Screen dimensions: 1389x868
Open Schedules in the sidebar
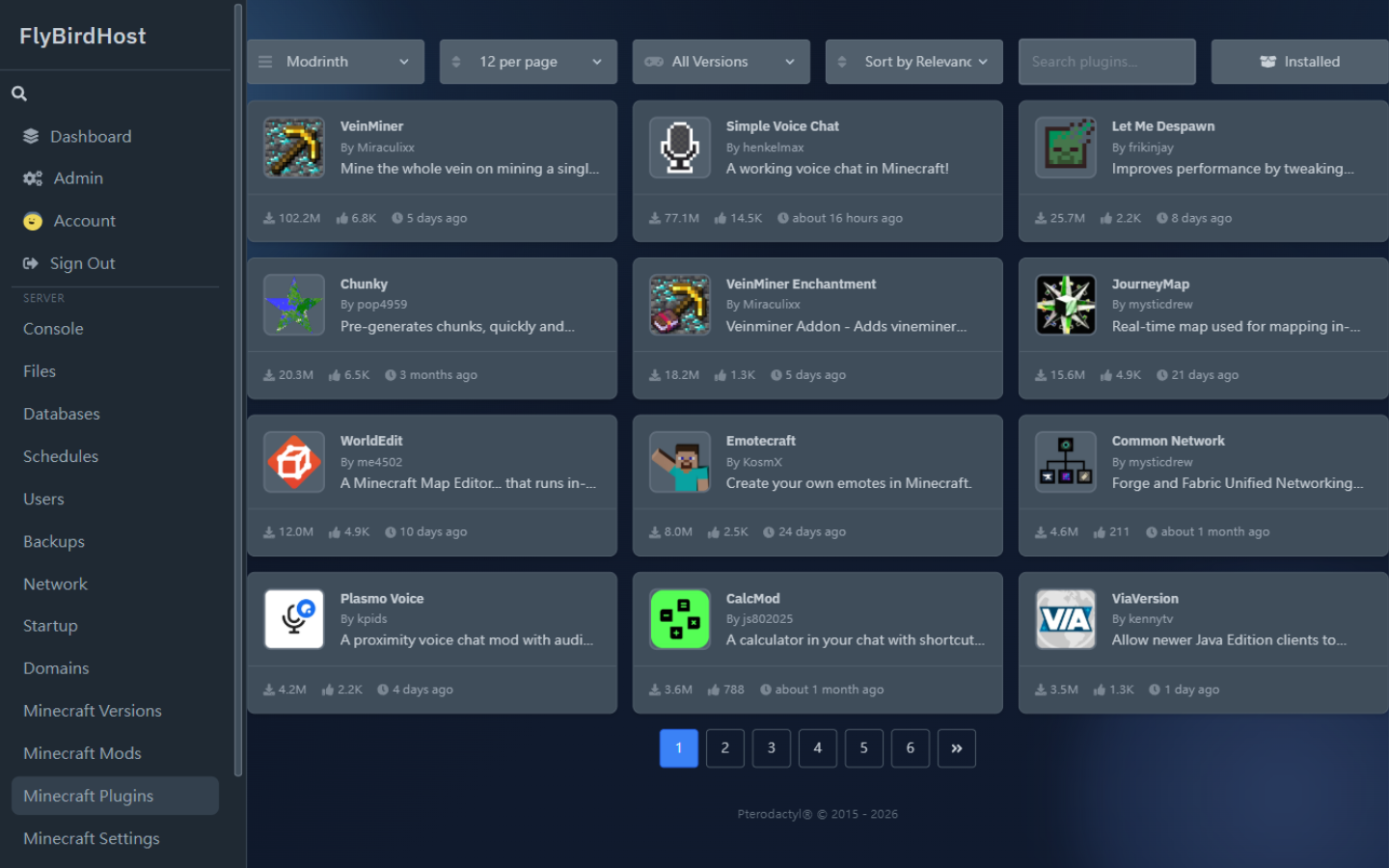click(x=115, y=456)
